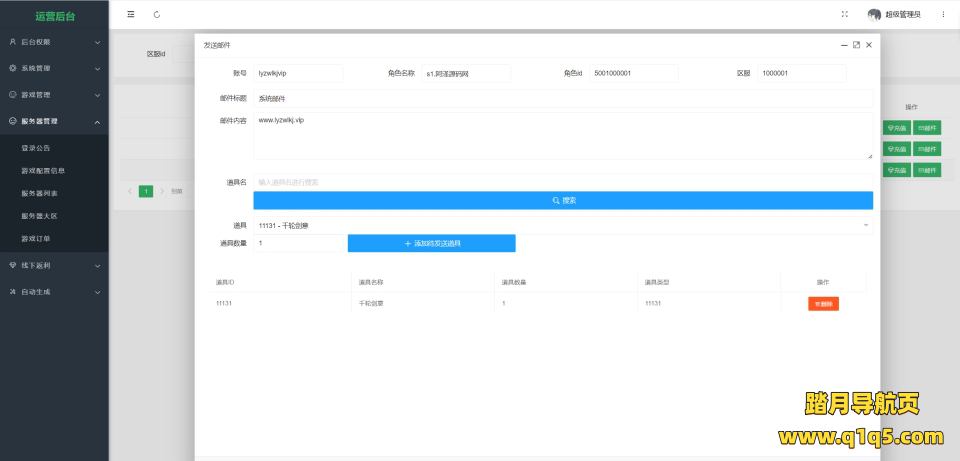Screen dimensions: 960x461
Task: Delete the 千轮剑票 item row
Action: coord(823,304)
